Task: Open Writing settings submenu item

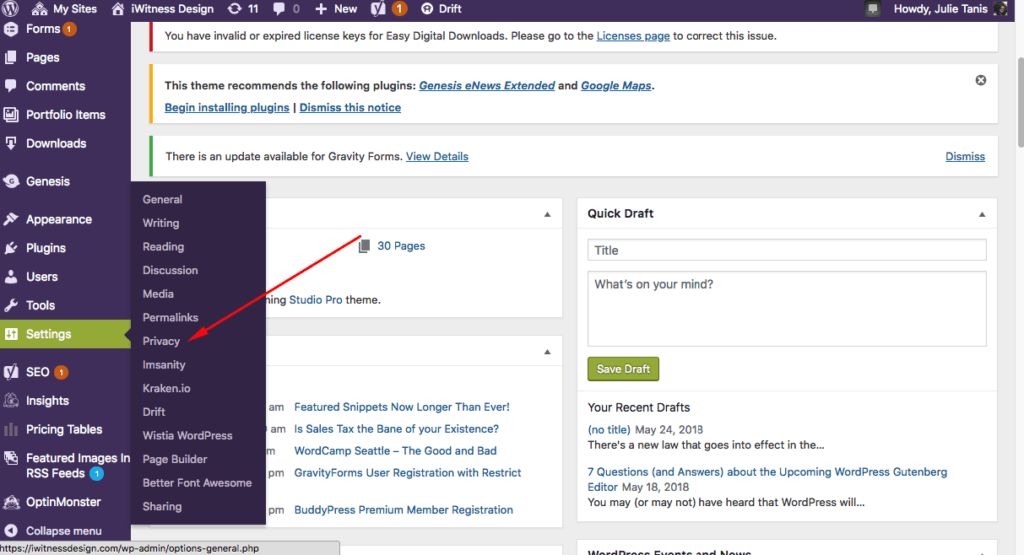Action: [x=161, y=223]
